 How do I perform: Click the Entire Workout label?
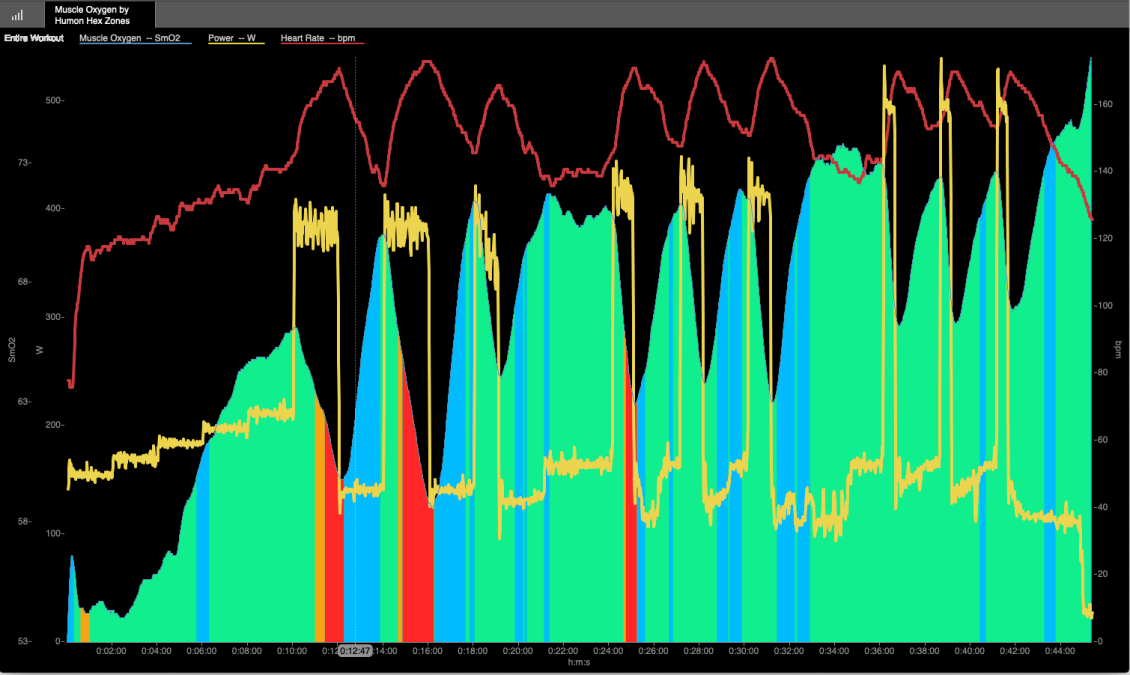(x=34, y=38)
